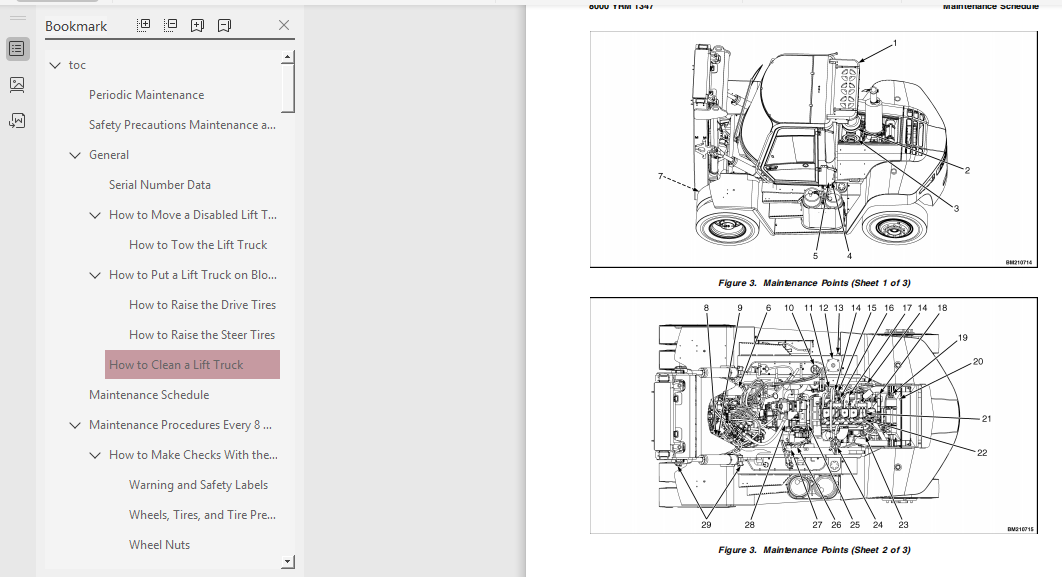
Task: Click the General bookmark label
Action: pyautogui.click(x=108, y=155)
